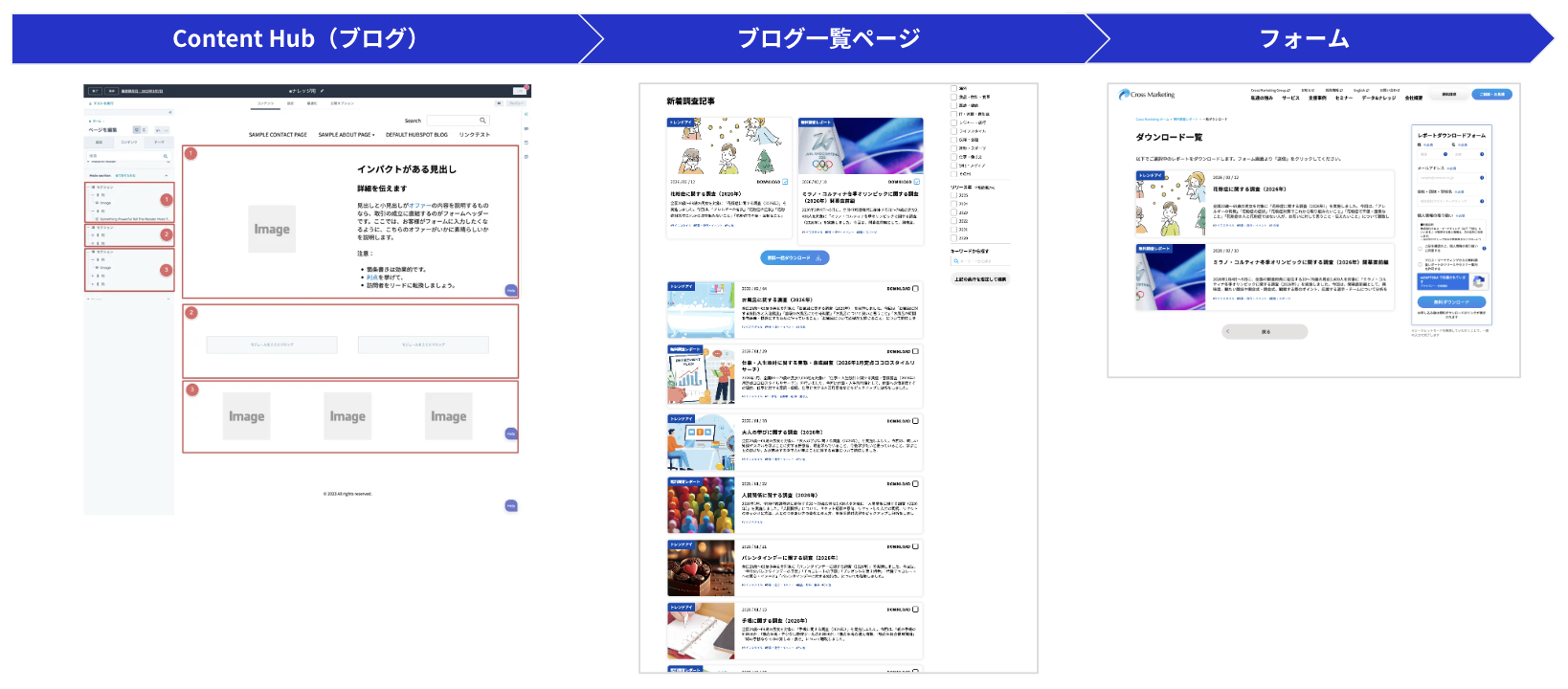Viewport: 1568px width, 689px height.
Task: Switch to the 設定 tab in the editor
Action: (290, 103)
